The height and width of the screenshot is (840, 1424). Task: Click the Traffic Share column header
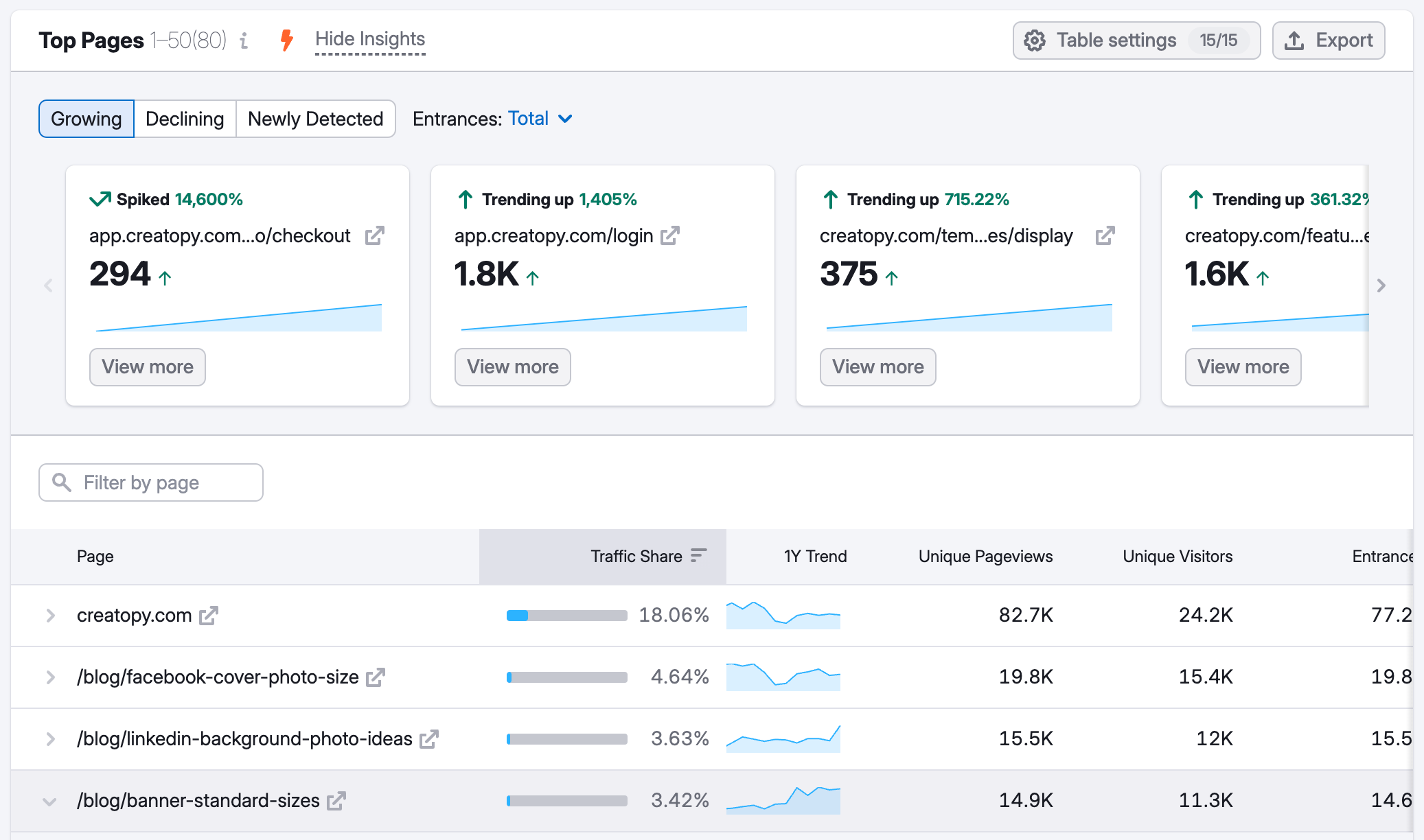(x=603, y=557)
